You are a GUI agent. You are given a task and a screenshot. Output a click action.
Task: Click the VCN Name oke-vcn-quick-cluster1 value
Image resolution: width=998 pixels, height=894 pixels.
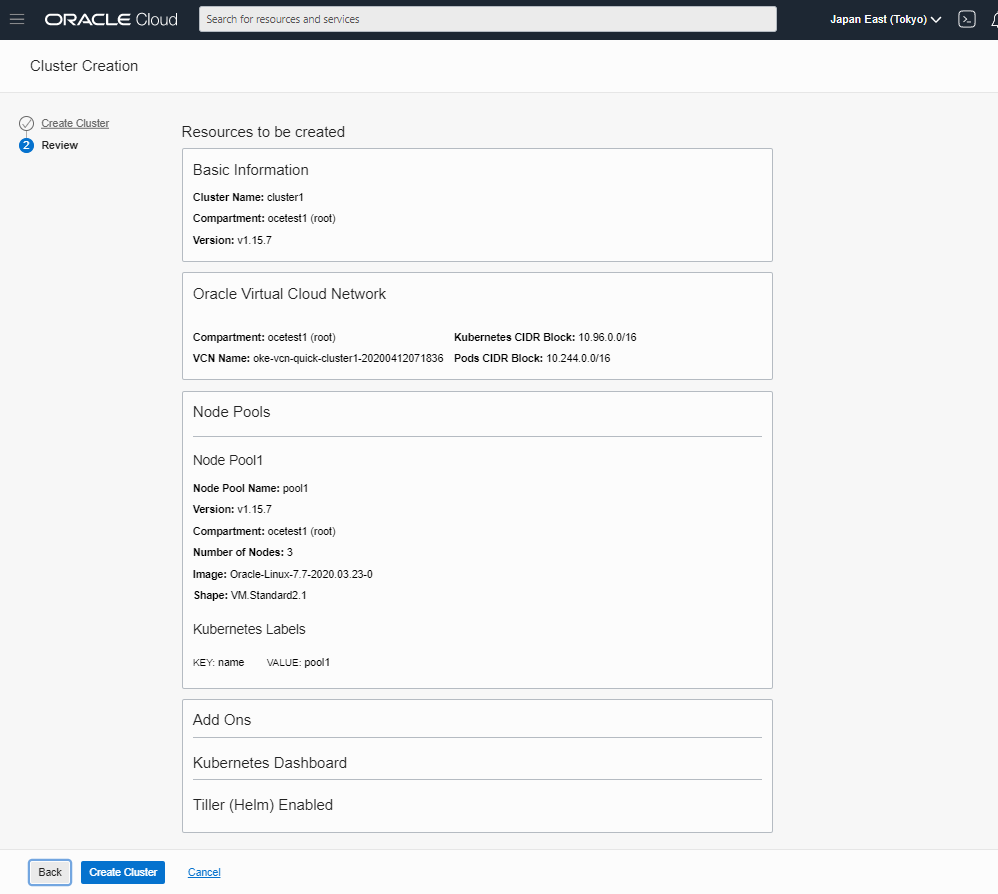tap(348, 358)
